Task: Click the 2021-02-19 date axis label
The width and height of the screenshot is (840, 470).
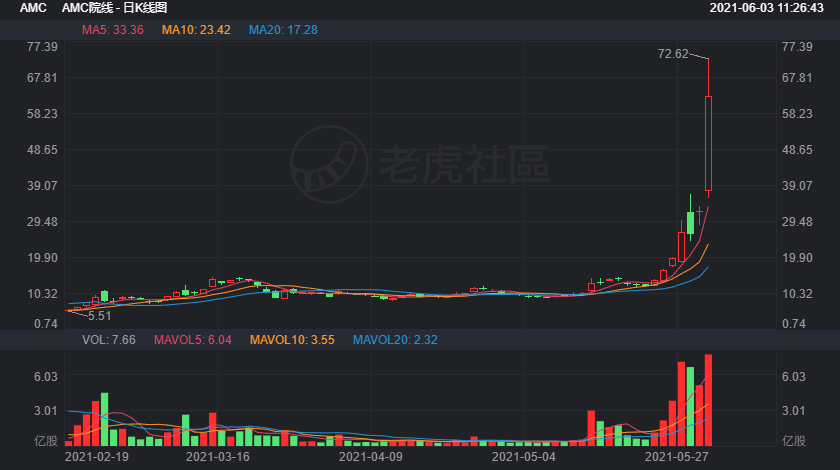Action: click(97, 457)
